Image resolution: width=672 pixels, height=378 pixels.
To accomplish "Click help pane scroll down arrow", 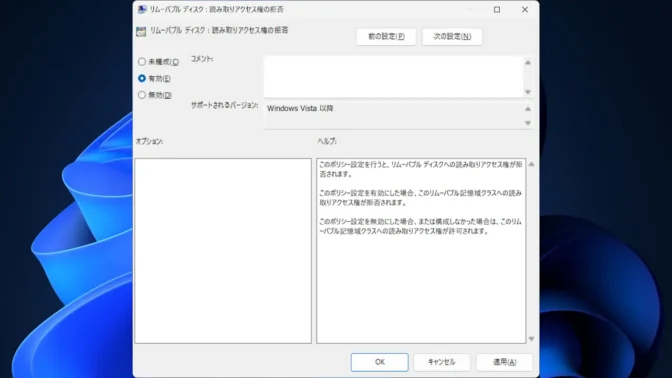I will pyautogui.click(x=531, y=339).
